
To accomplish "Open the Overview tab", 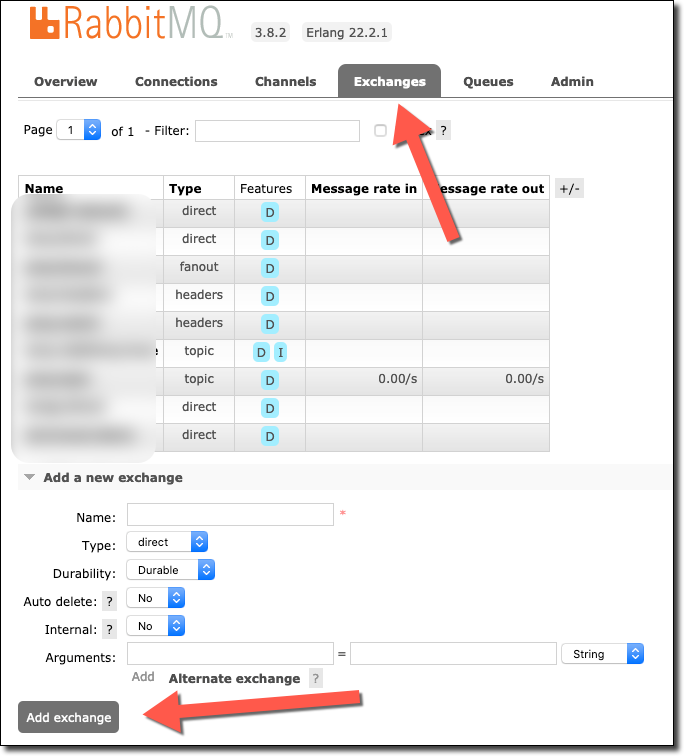I will pyautogui.click(x=66, y=81).
